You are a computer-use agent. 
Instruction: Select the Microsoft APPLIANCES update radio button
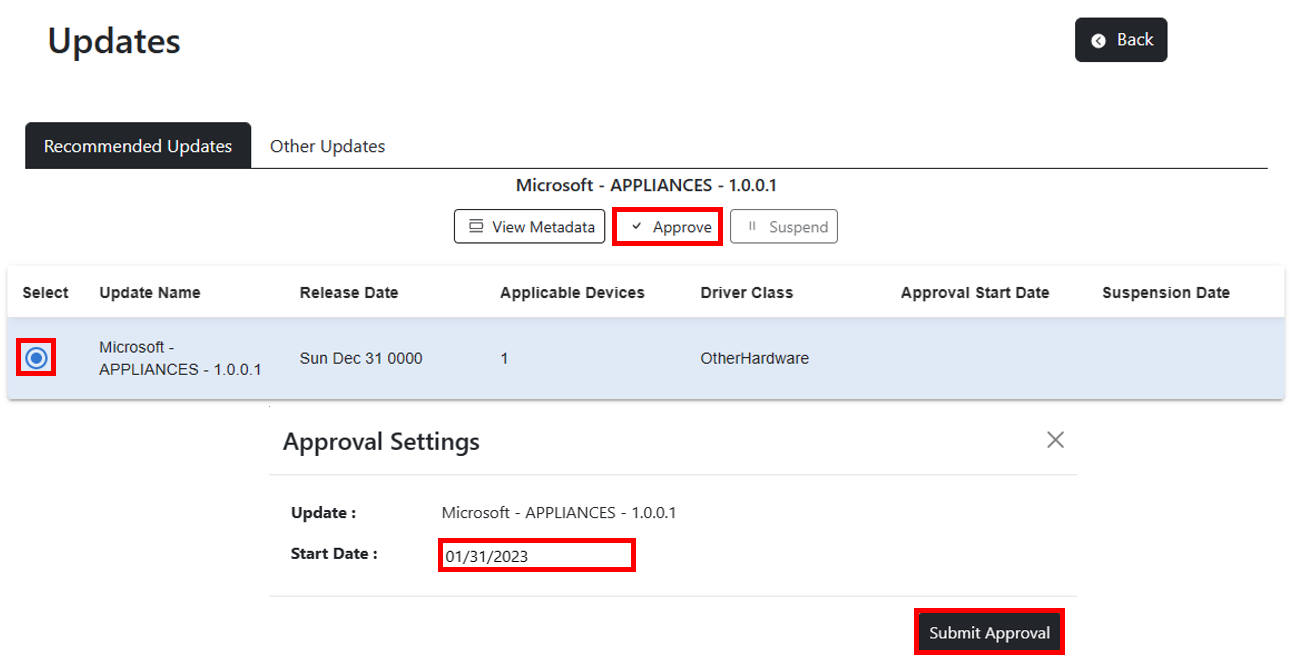pos(36,358)
